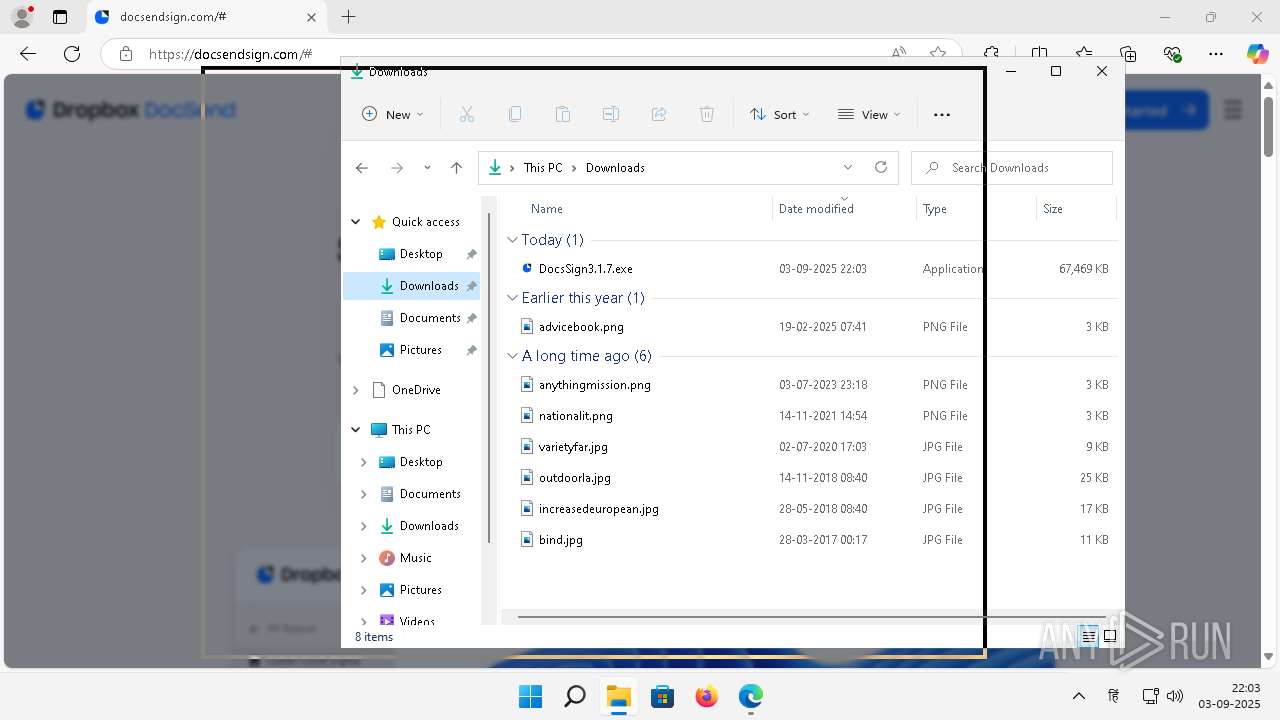Open the New item dropdown
The width and height of the screenshot is (1280, 720).
point(392,115)
